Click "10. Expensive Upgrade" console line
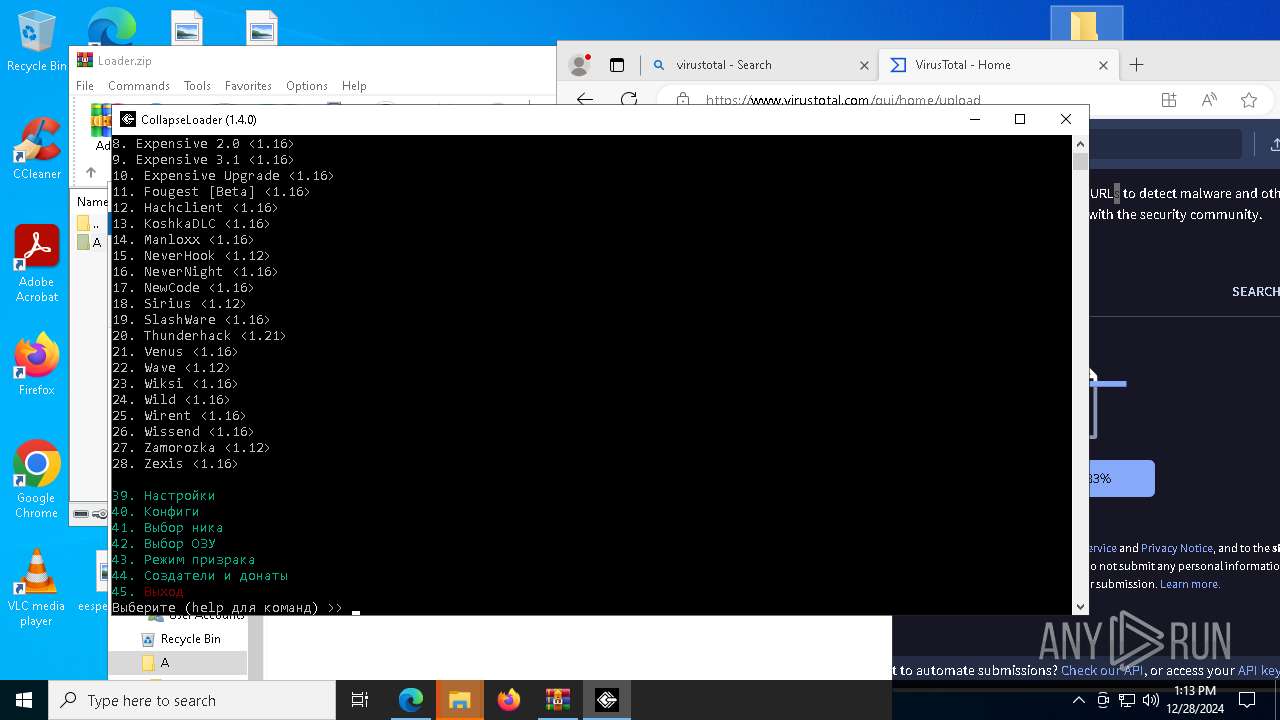This screenshot has width=1280, height=720. pyautogui.click(x=223, y=176)
